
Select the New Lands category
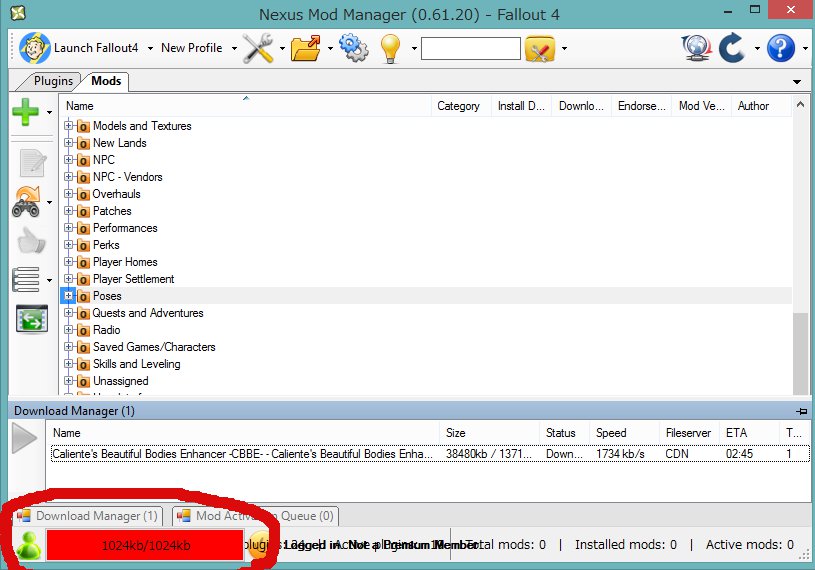coord(120,143)
